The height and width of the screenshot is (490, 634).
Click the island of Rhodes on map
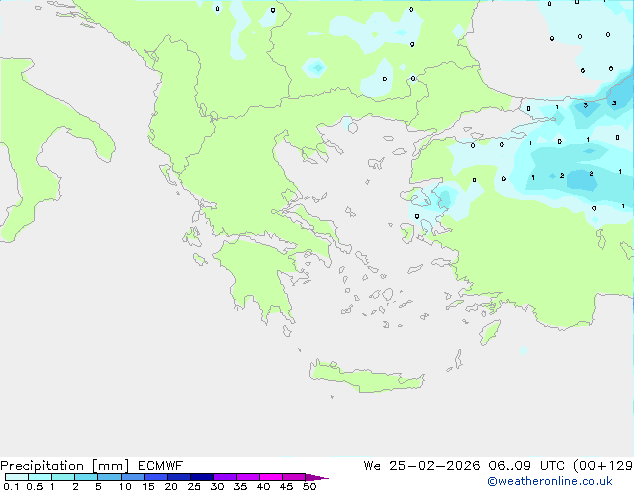[490, 332]
